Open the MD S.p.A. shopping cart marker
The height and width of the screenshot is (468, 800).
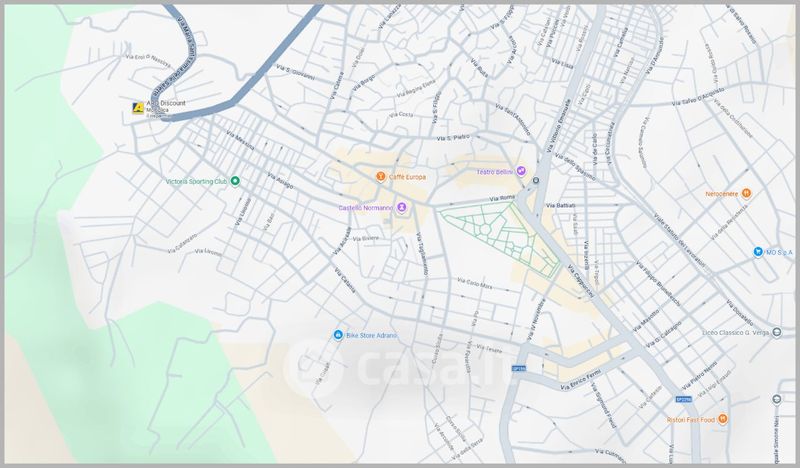[x=758, y=252]
